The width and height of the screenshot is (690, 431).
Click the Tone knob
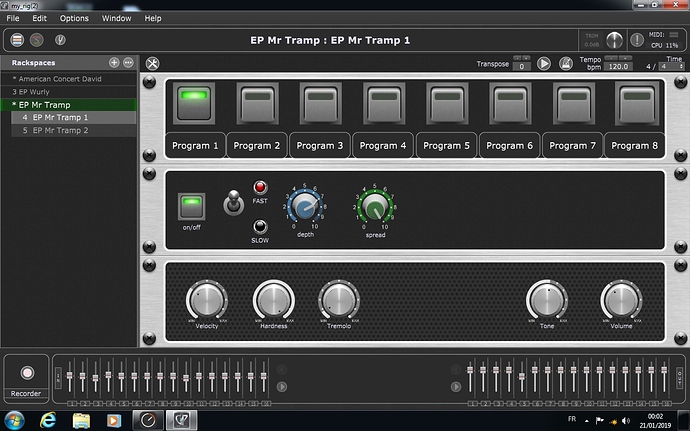coord(547,300)
